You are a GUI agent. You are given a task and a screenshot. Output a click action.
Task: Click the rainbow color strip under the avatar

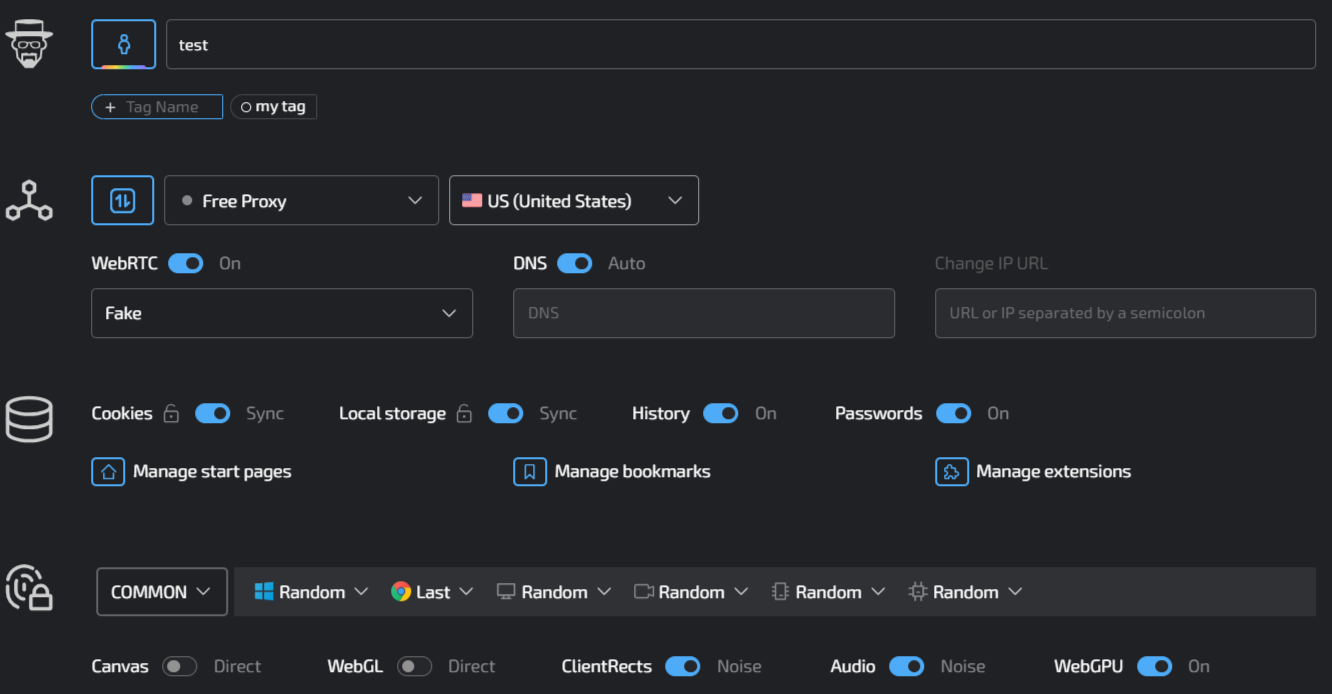(x=122, y=65)
